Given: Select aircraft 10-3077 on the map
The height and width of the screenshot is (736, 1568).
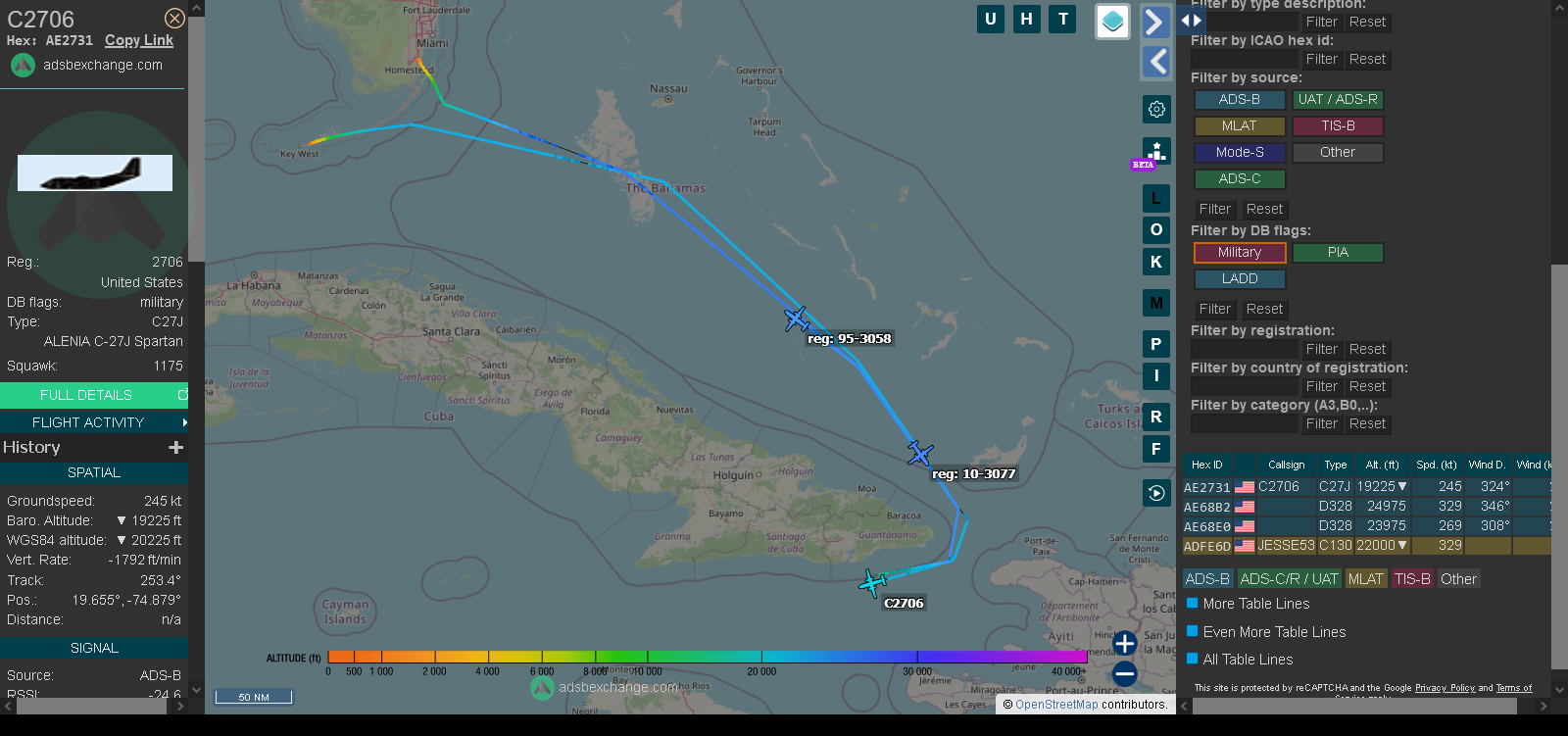Looking at the screenshot, I should [919, 453].
